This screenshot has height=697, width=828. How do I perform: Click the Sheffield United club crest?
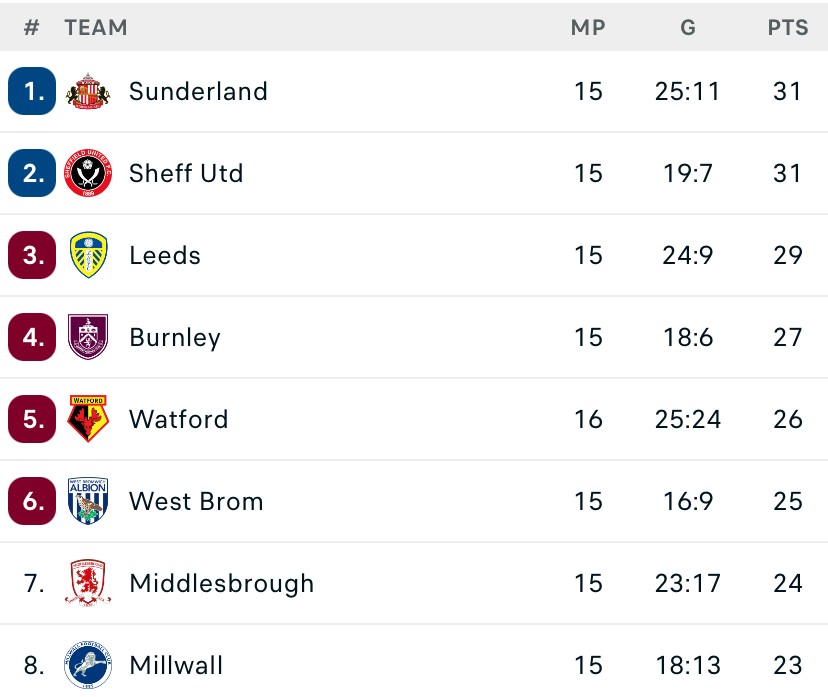[x=88, y=174]
